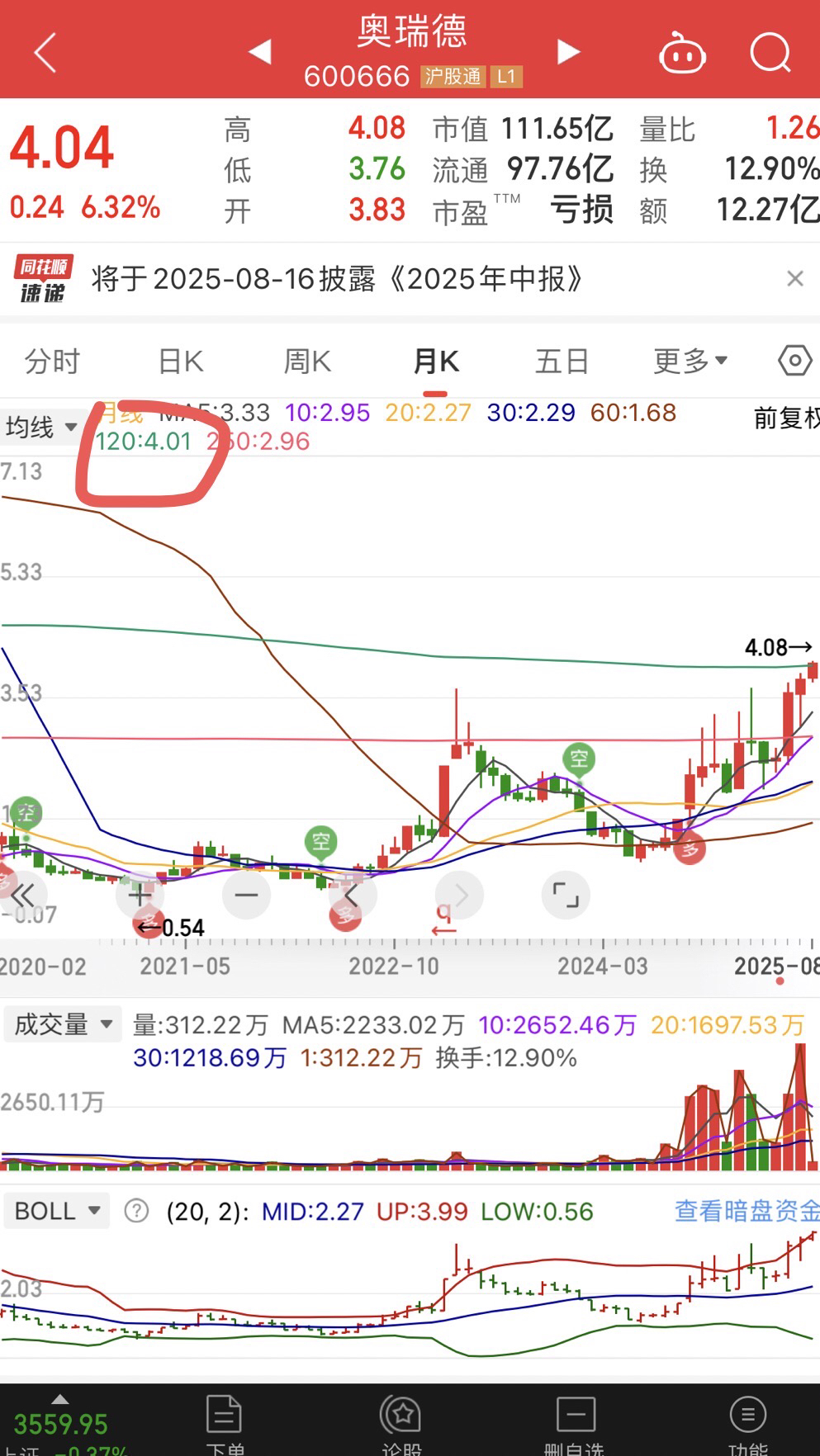Viewport: 820px width, 1456px height.
Task: Tap the 多 signal marker near 2024
Action: 690,848
